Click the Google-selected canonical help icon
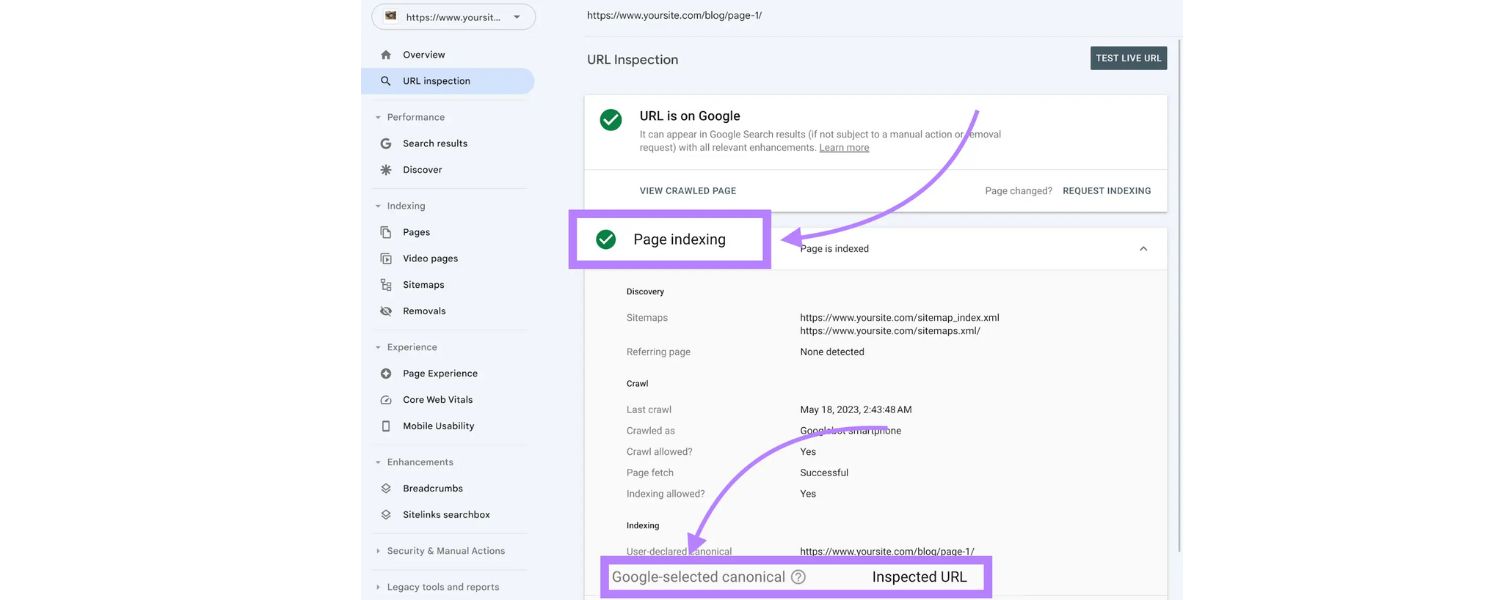The width and height of the screenshot is (1500, 600). point(798,576)
